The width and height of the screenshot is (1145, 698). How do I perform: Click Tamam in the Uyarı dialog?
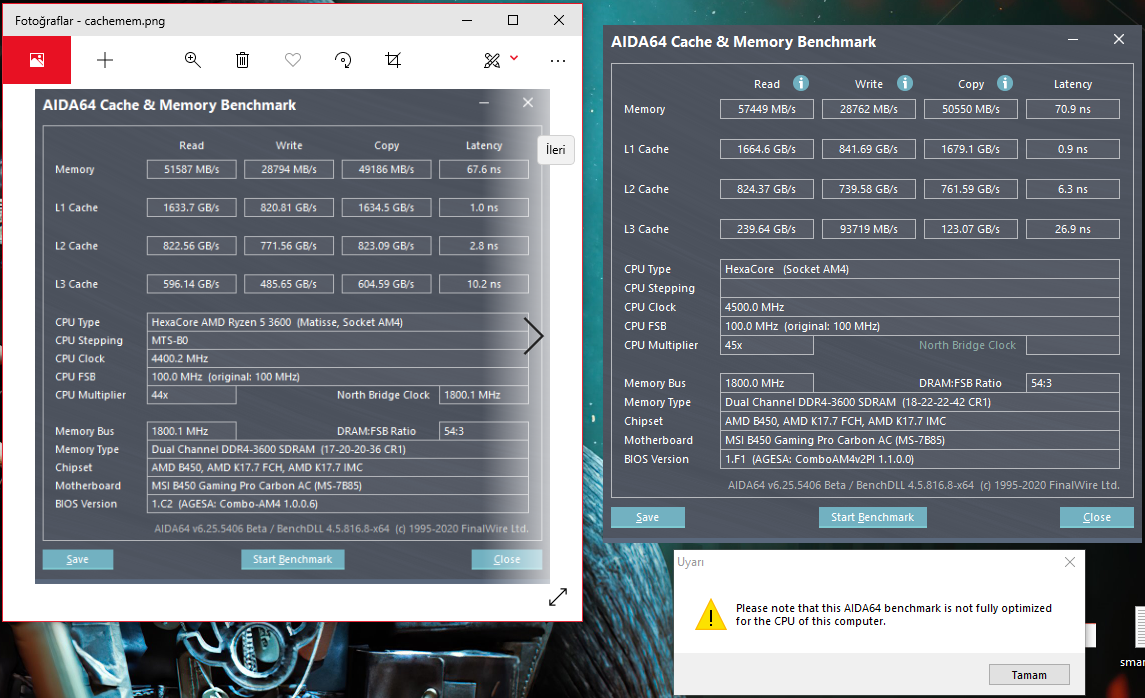pyautogui.click(x=1029, y=675)
